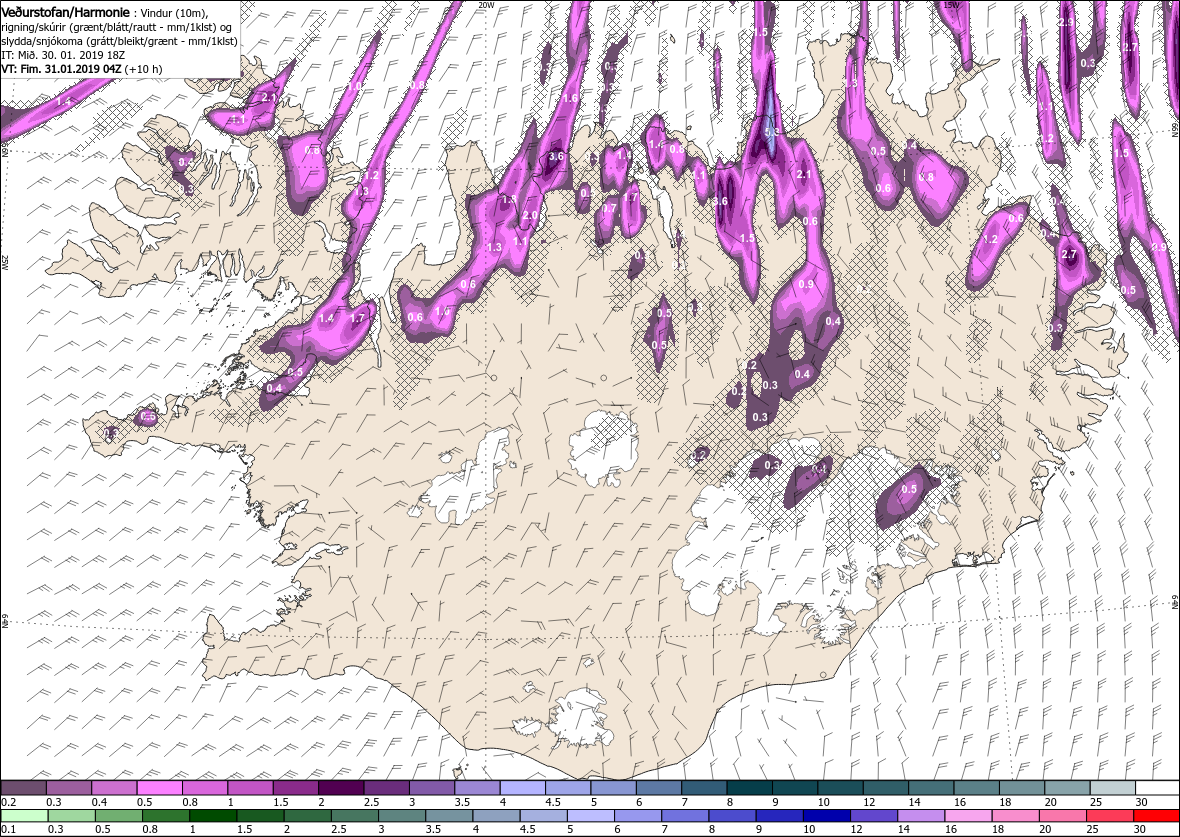
Task: Pick the bright red lower swatch labeled 30
Action: pyautogui.click(x=1155, y=816)
